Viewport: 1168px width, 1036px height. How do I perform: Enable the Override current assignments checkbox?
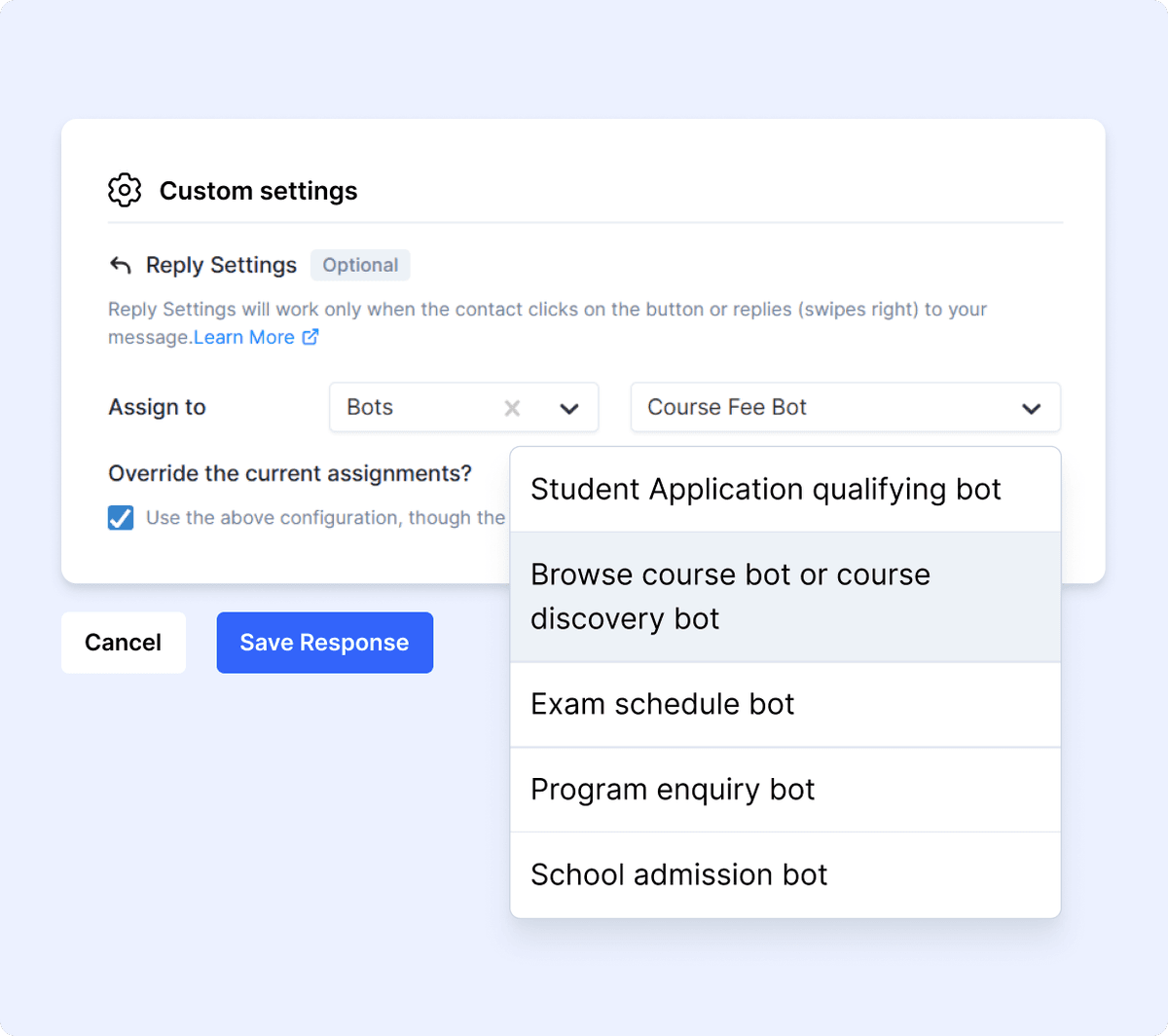coord(120,517)
